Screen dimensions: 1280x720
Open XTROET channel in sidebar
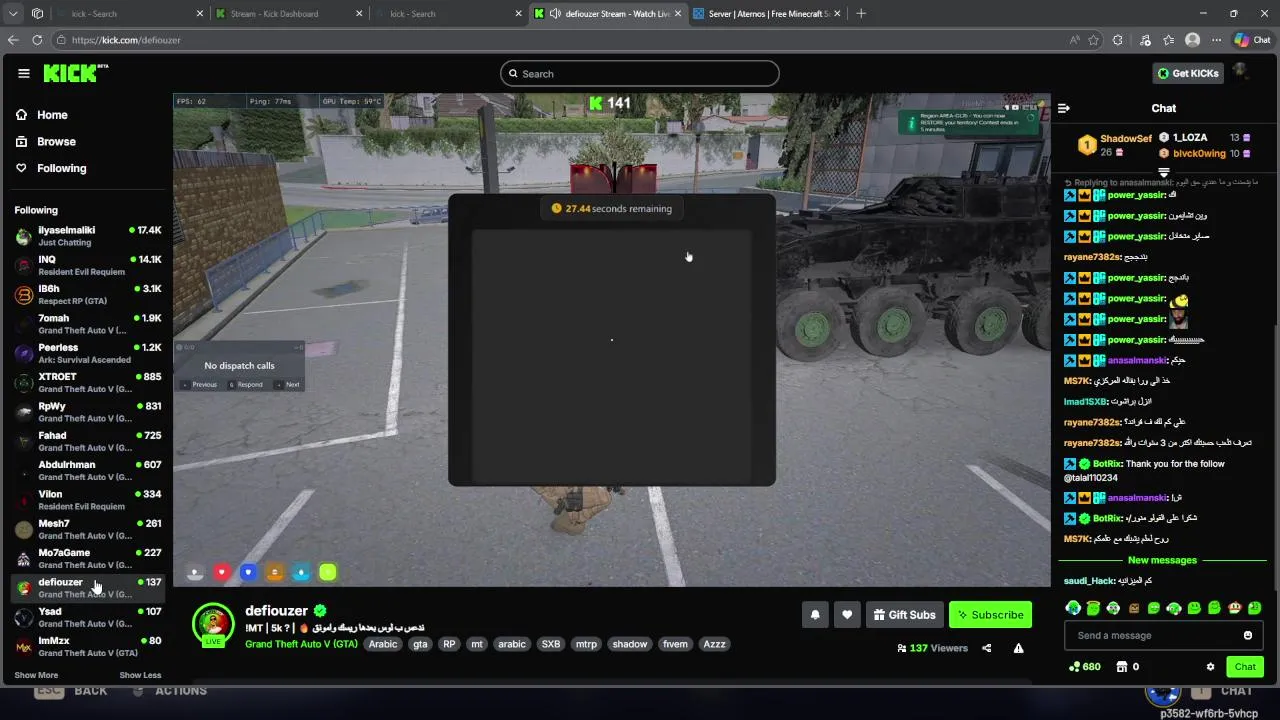point(88,382)
